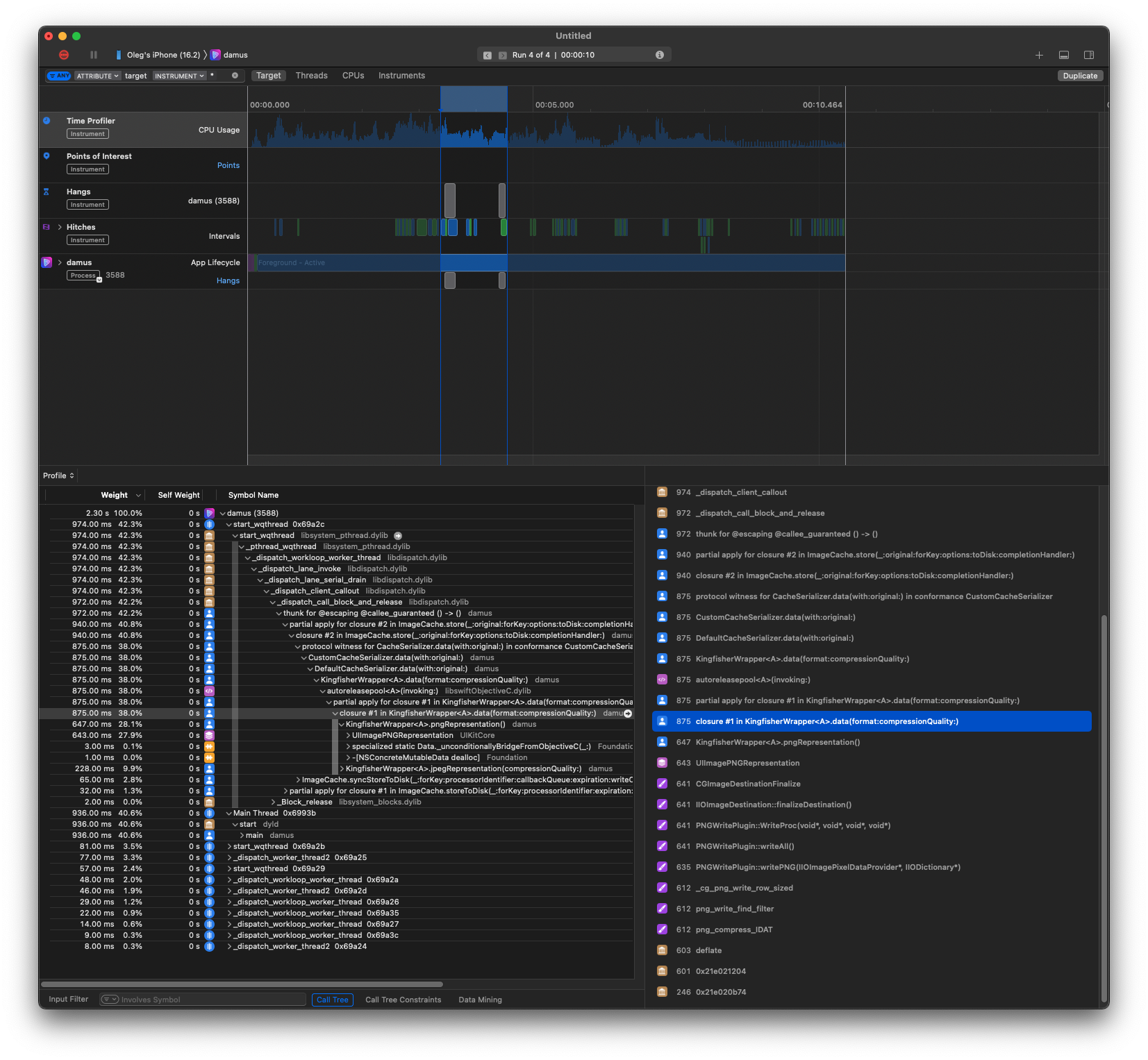Click the blue Hangs lane label under damus
Image resolution: width=1148 pixels, height=1060 pixels.
pyautogui.click(x=228, y=280)
